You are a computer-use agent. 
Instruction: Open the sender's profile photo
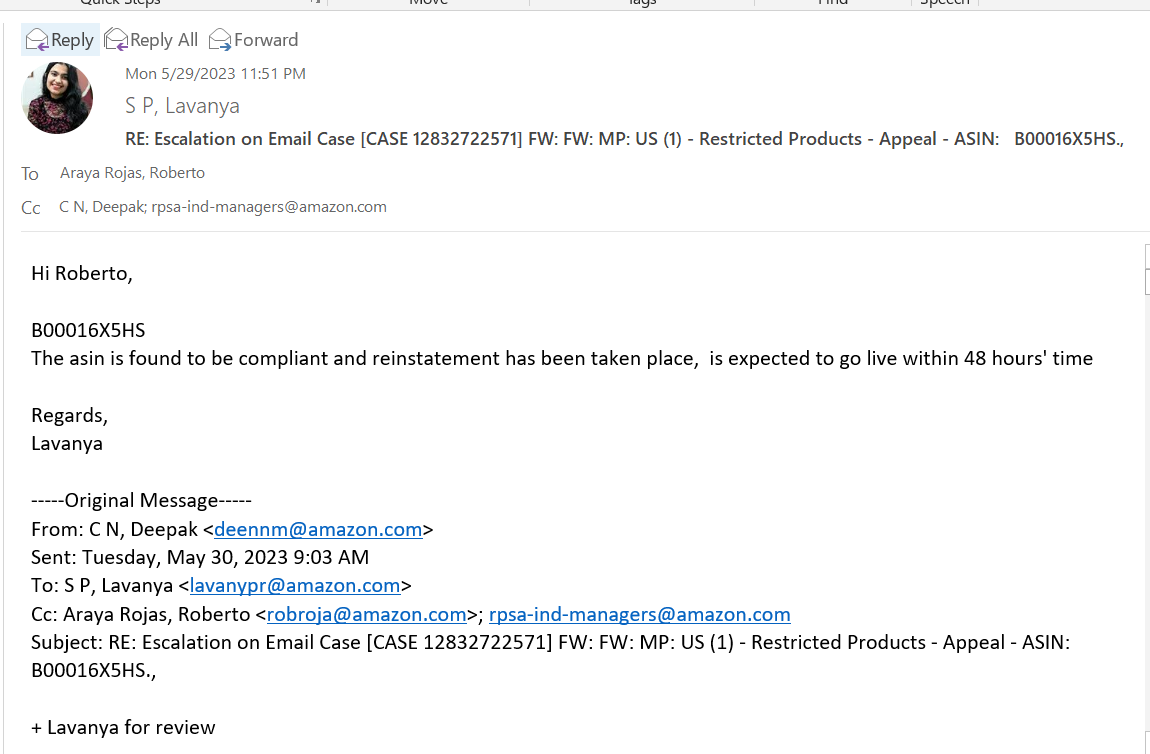pyautogui.click(x=57, y=98)
